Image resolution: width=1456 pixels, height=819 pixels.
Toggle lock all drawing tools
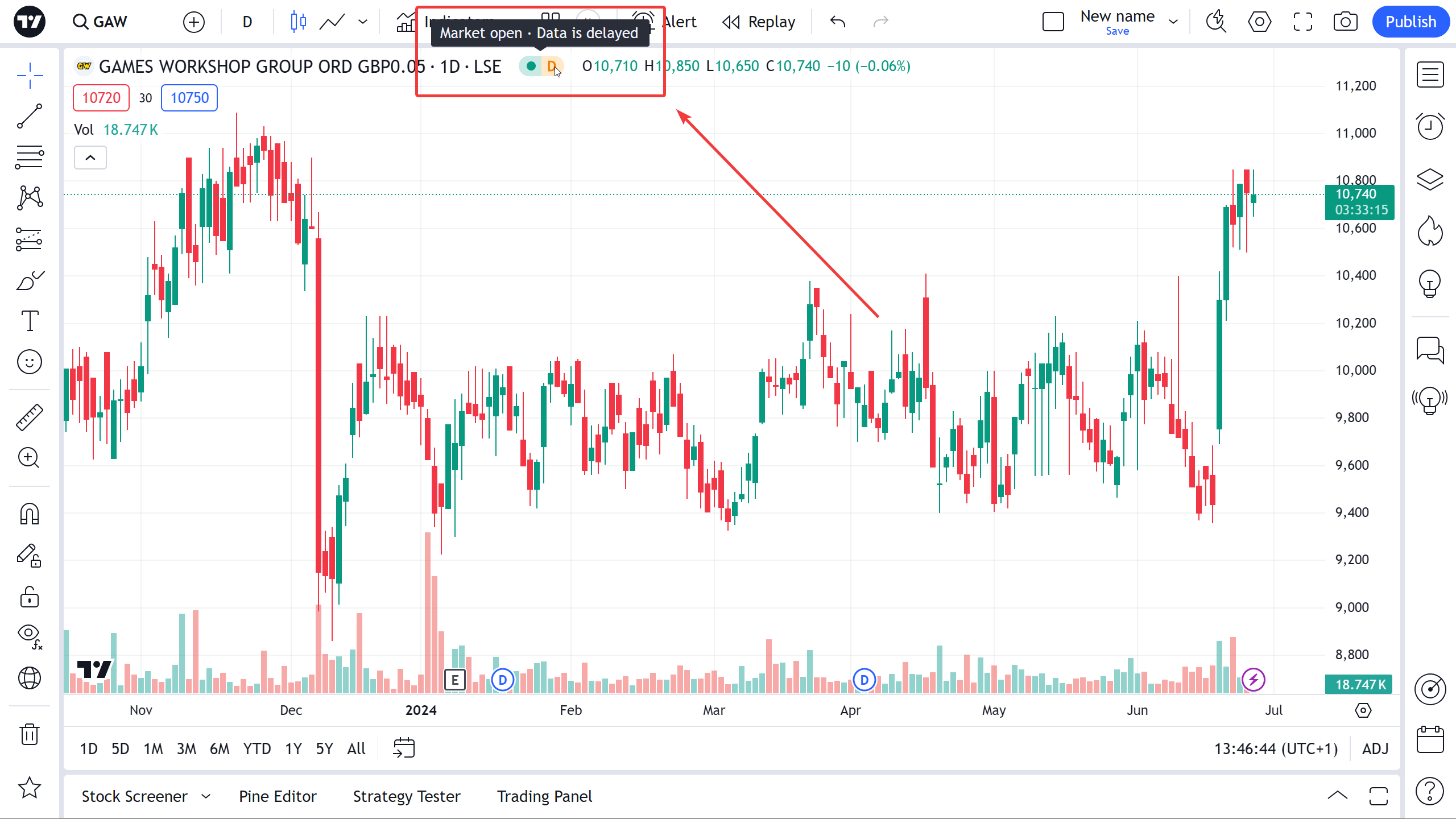(x=30, y=597)
